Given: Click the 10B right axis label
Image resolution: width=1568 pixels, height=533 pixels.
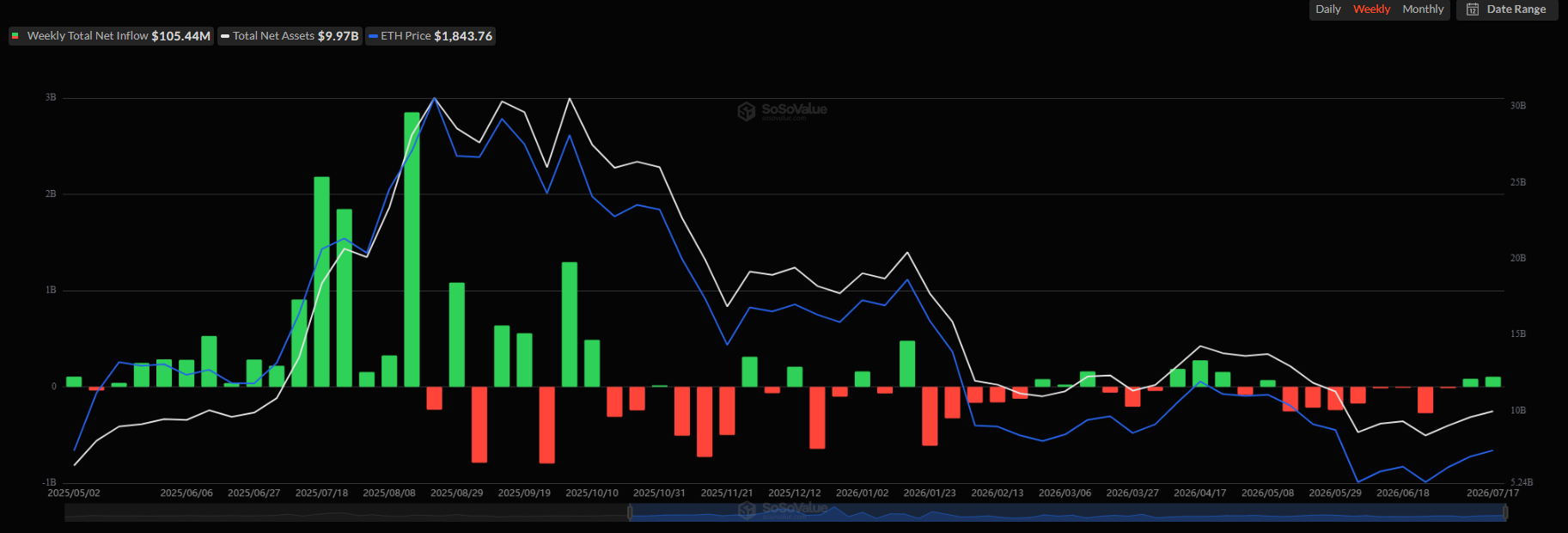Looking at the screenshot, I should tap(1518, 410).
